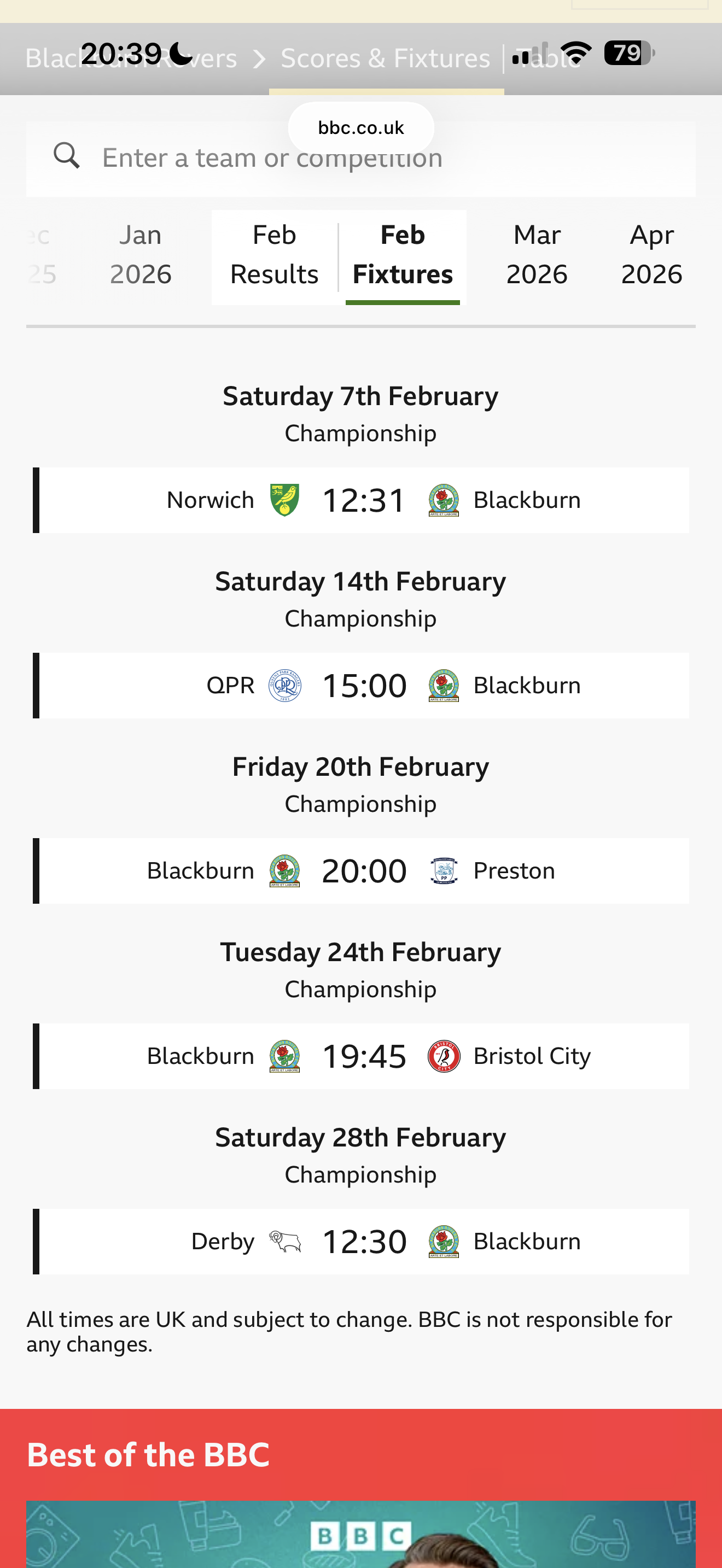Tap the Preston club crest
The image size is (722, 1568).
444,871
